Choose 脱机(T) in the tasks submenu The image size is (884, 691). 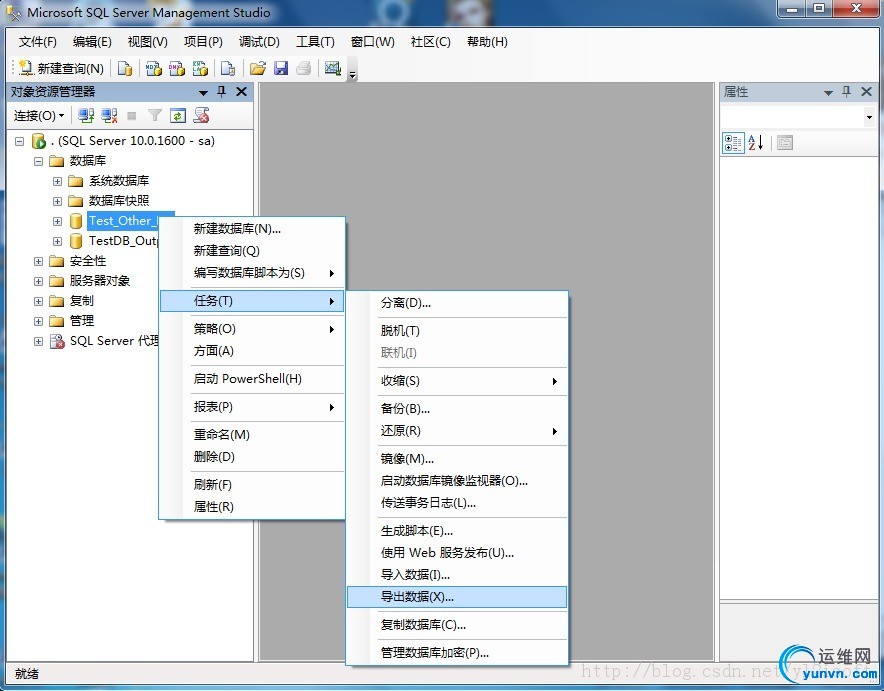457,331
